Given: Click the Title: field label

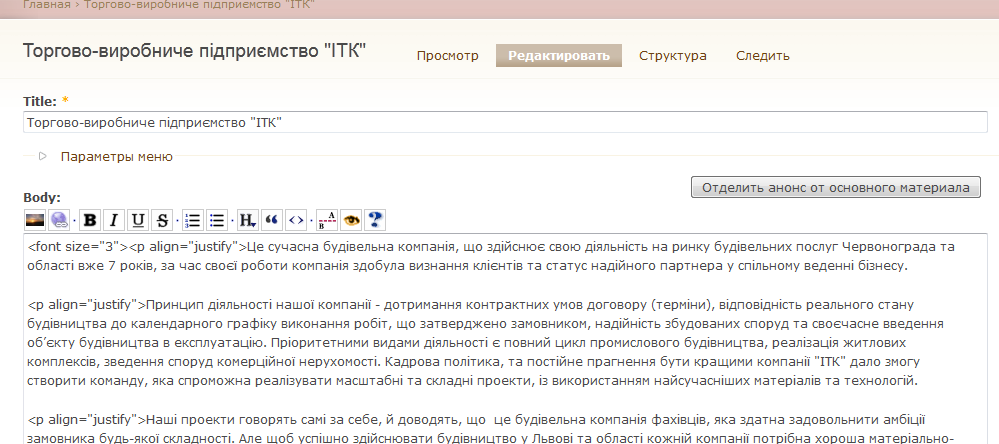Looking at the screenshot, I should (x=40, y=101).
